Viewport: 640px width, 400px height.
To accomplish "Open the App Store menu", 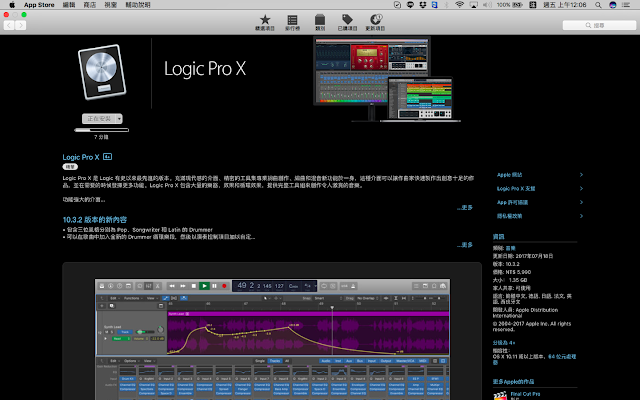I will click(x=39, y=5).
